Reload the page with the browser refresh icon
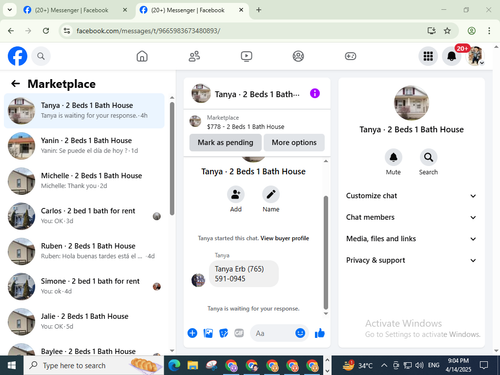 tap(46, 31)
